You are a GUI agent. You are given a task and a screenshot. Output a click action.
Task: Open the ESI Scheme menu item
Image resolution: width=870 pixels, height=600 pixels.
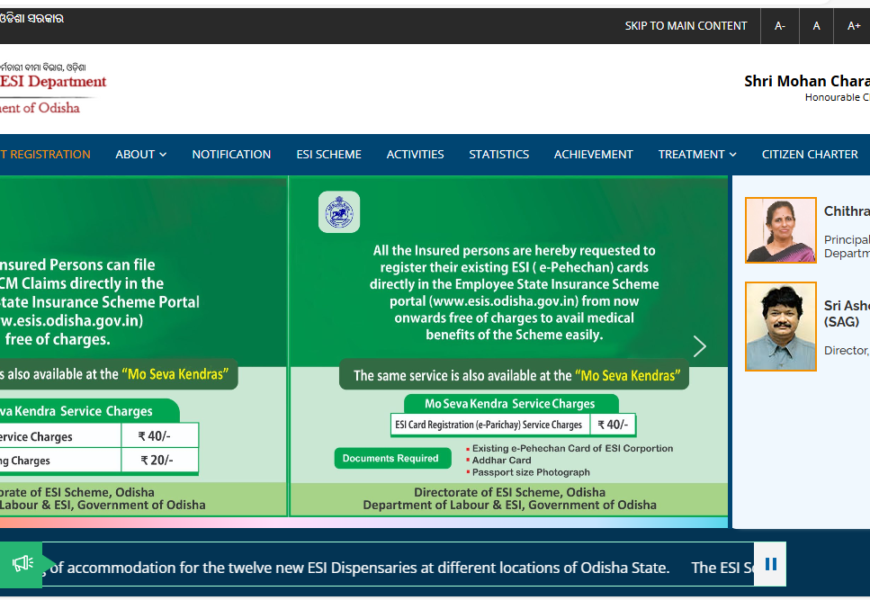click(x=328, y=154)
